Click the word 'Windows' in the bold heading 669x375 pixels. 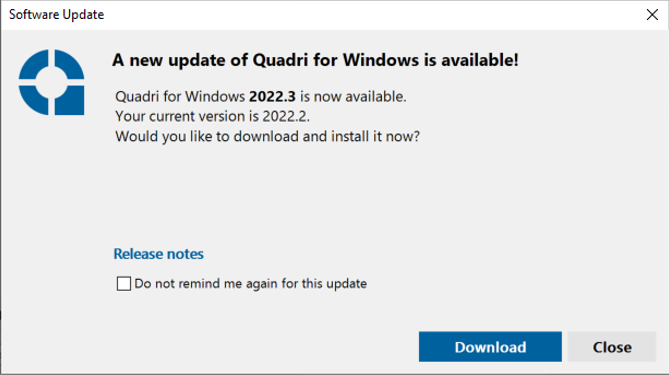click(x=381, y=60)
